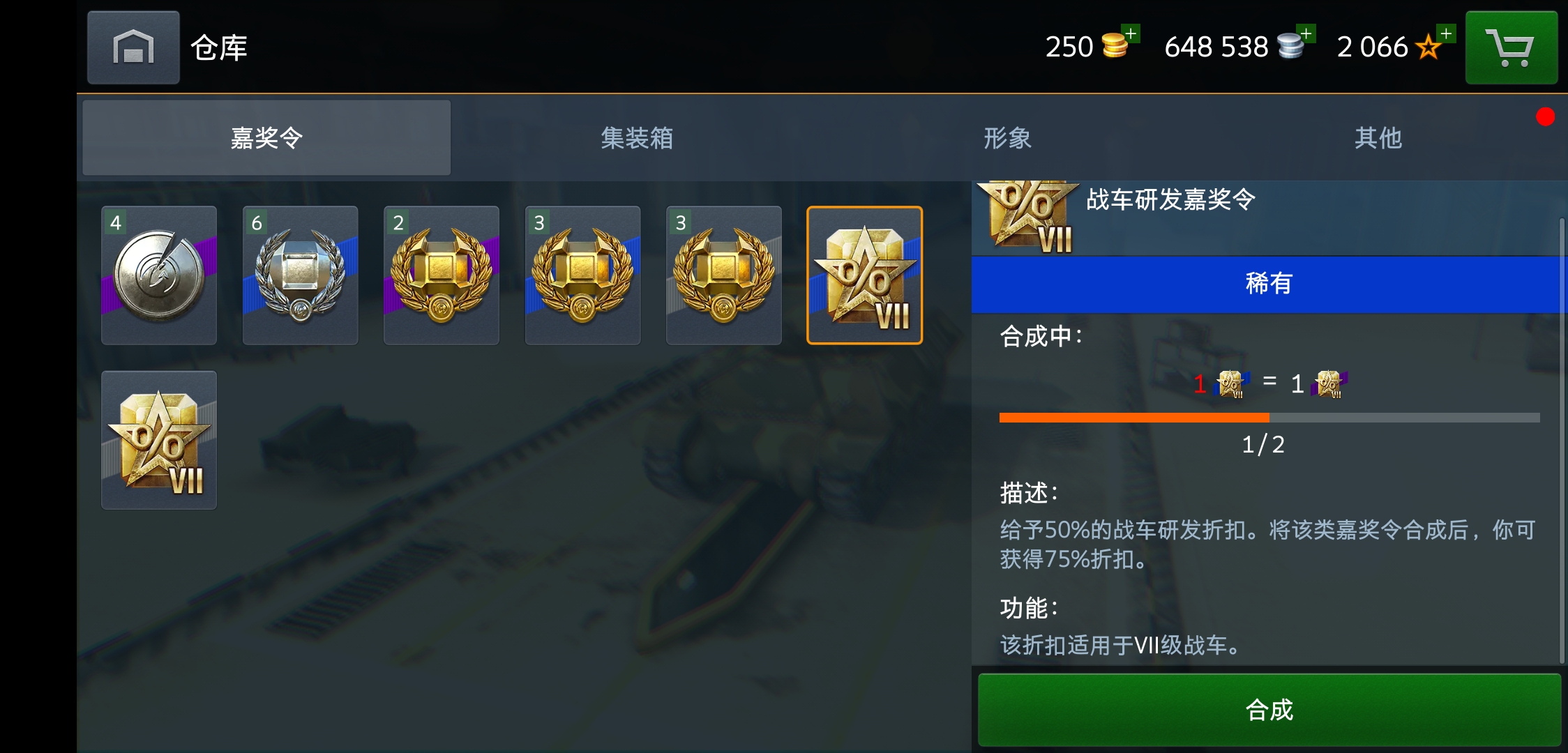
Task: Click the orange synthesis progress bar
Action: (x=1269, y=417)
